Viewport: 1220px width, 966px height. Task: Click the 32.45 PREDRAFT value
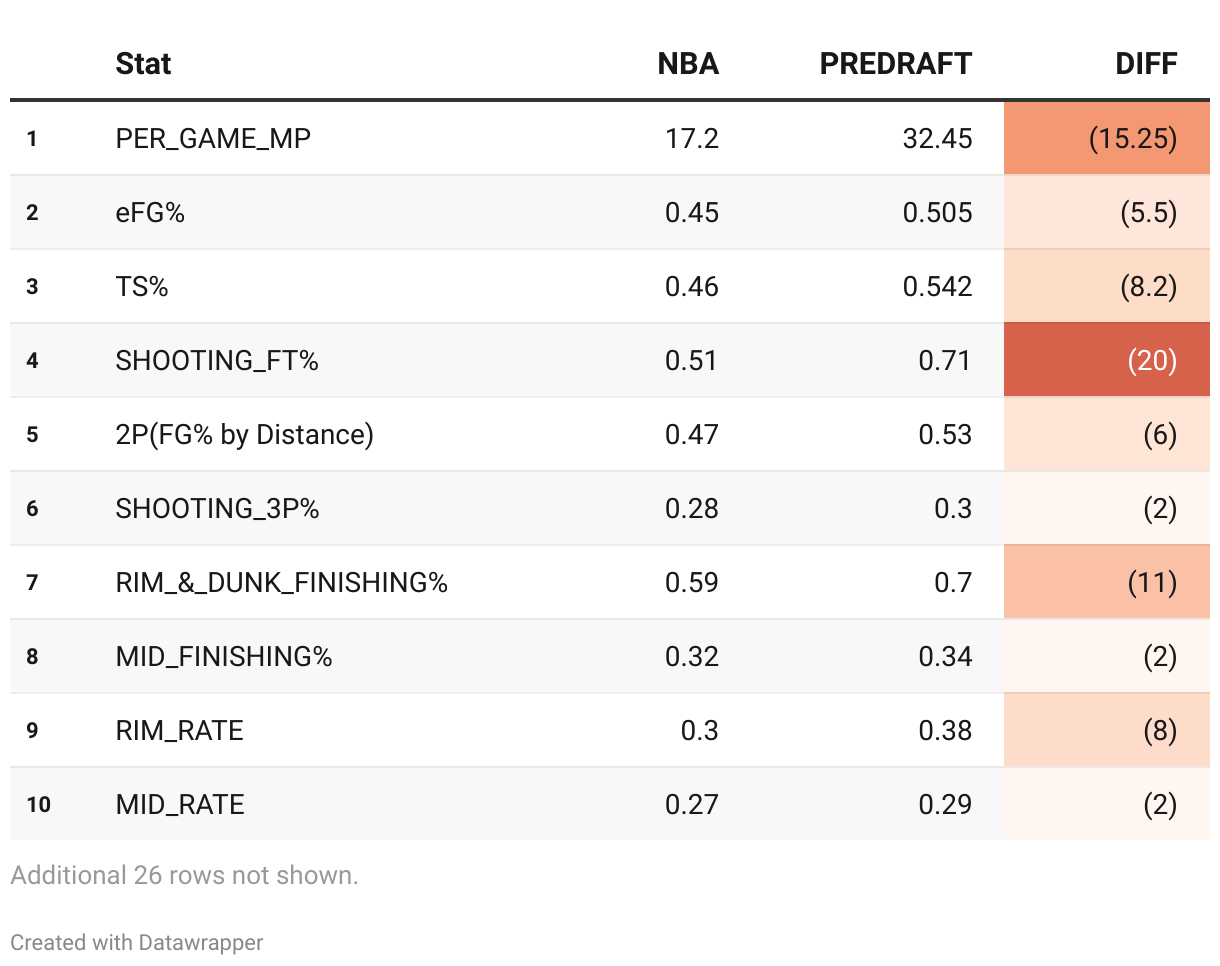[x=937, y=138]
